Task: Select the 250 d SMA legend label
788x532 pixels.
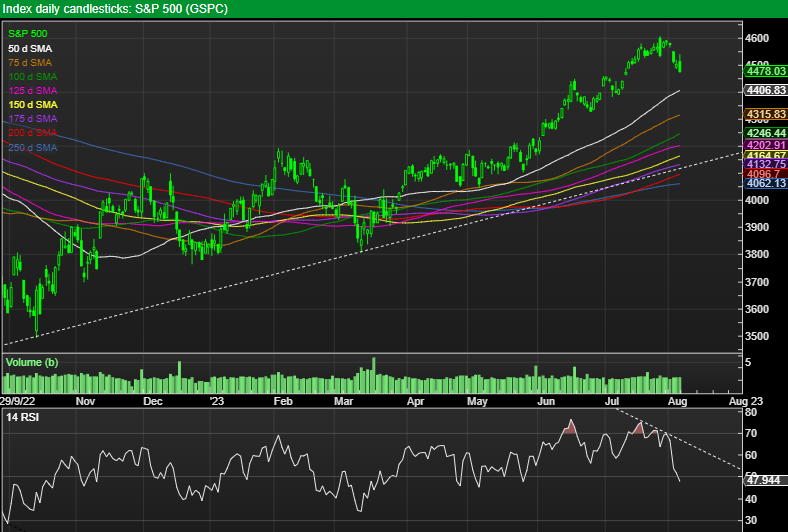Action: (33, 148)
